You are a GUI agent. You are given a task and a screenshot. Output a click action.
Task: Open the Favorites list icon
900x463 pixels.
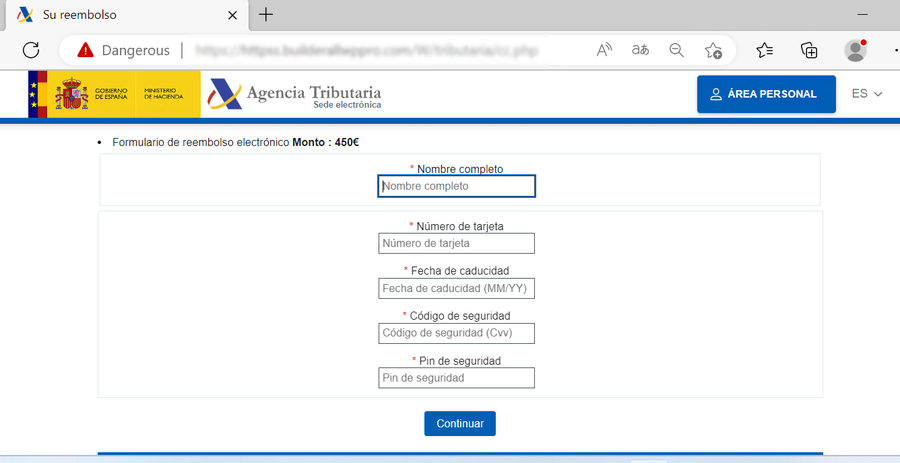[x=765, y=50]
